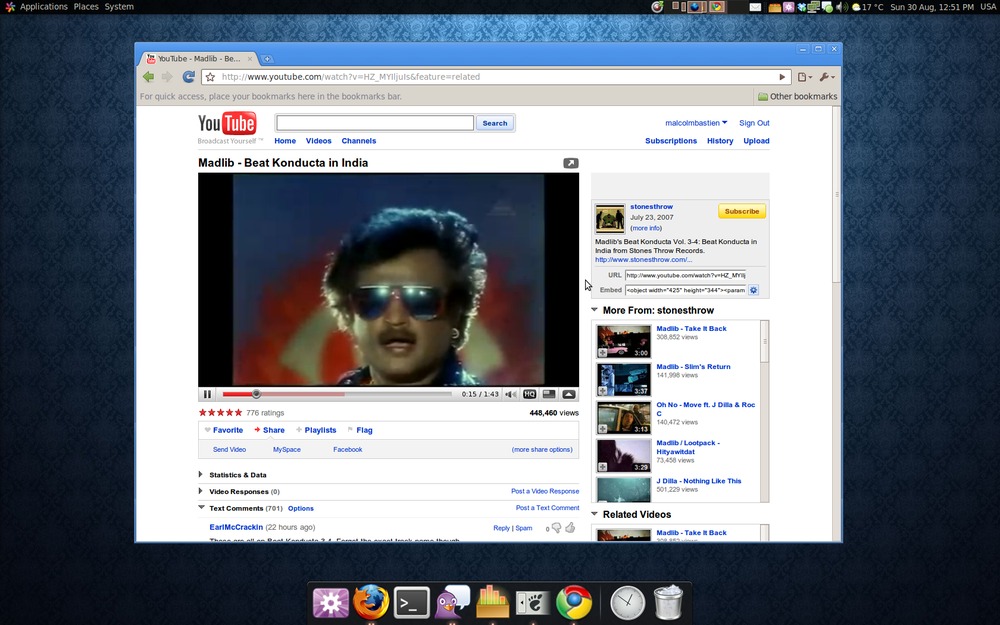This screenshot has width=1000, height=625.
Task: Open the Channels tab on YouTube
Action: (x=358, y=141)
